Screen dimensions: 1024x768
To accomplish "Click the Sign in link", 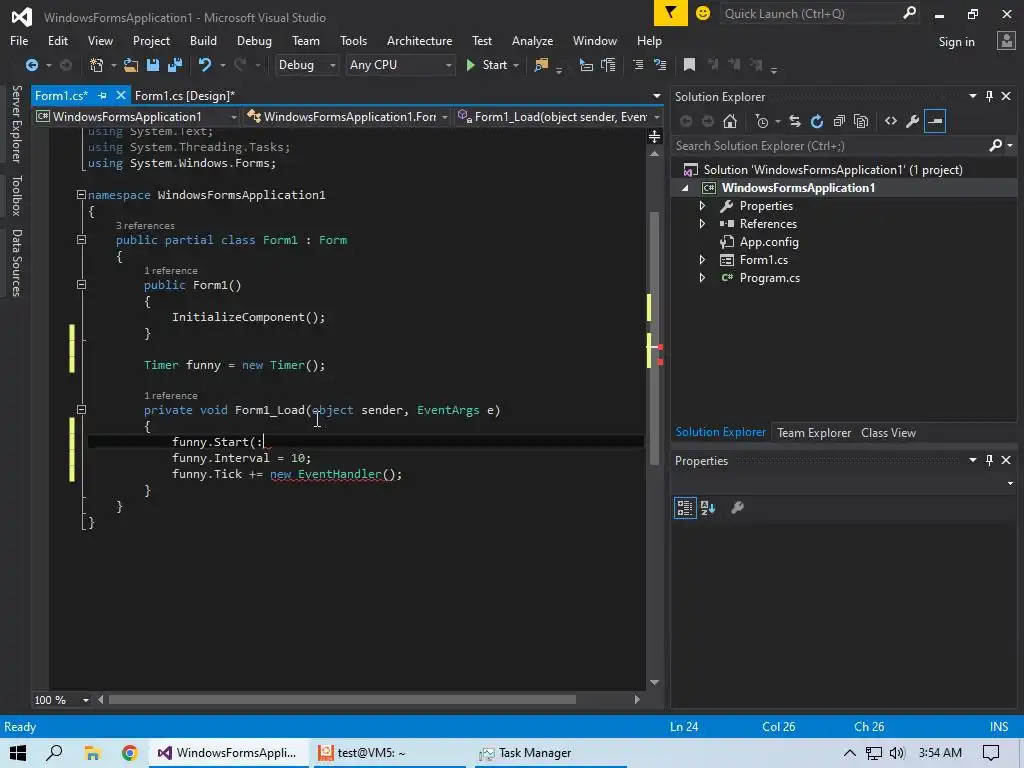I will pyautogui.click(x=956, y=42).
